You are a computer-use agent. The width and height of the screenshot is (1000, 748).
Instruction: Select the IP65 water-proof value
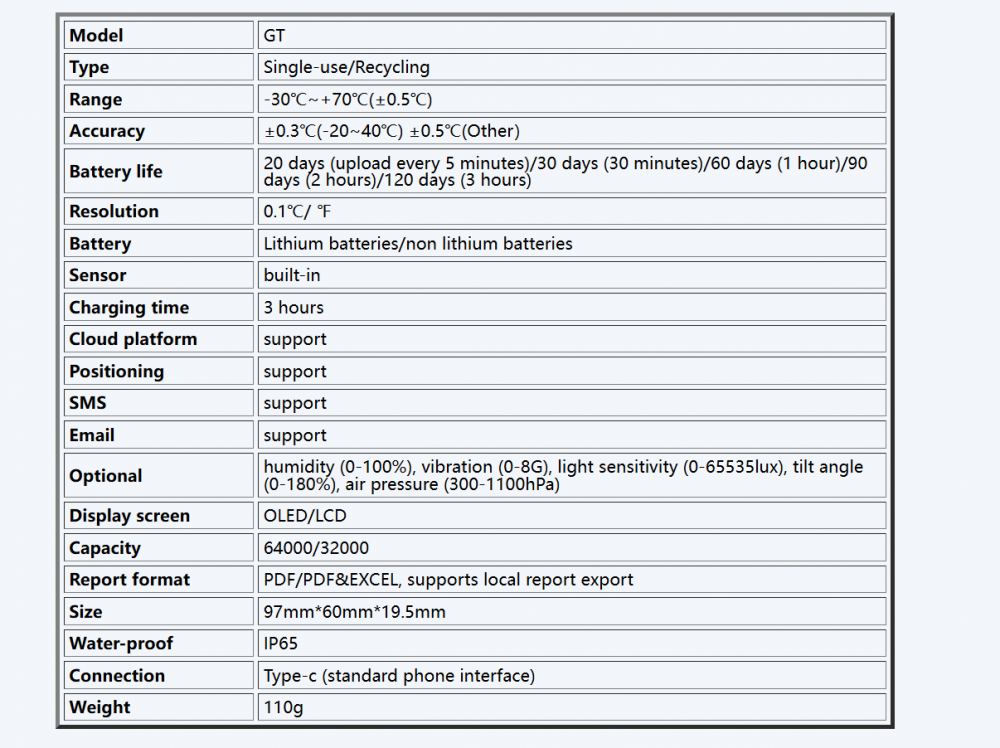click(281, 644)
